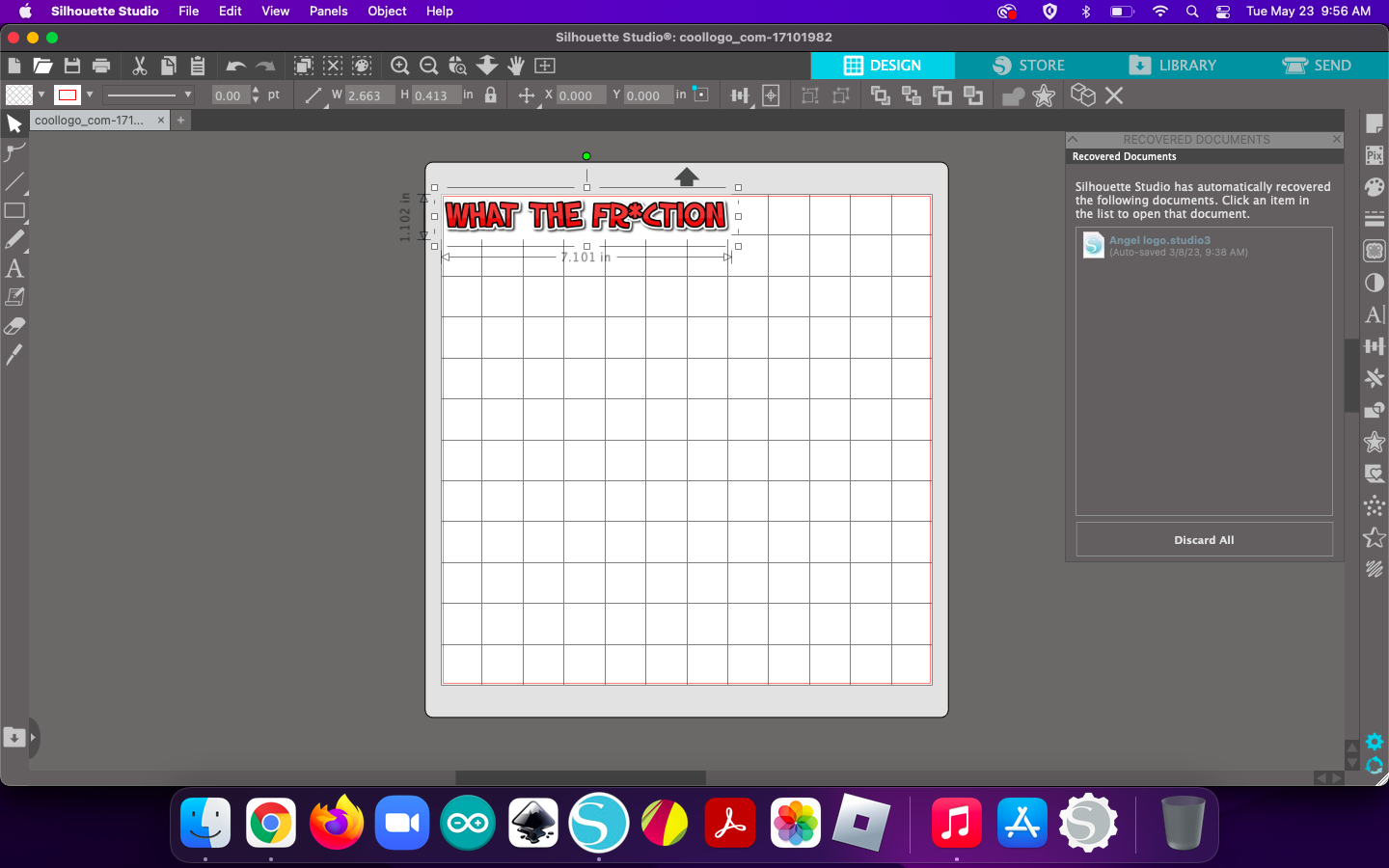Viewport: 1389px width, 868px height.
Task: Open the fill color dropdown arrow
Action: point(41,95)
